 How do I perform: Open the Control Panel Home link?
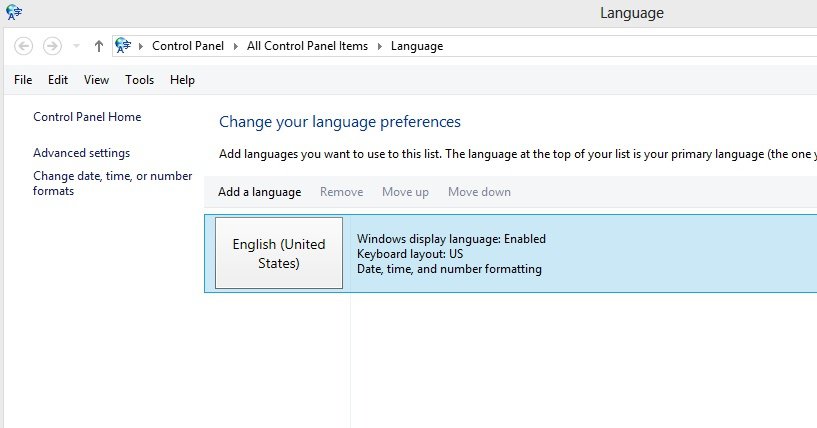[87, 117]
